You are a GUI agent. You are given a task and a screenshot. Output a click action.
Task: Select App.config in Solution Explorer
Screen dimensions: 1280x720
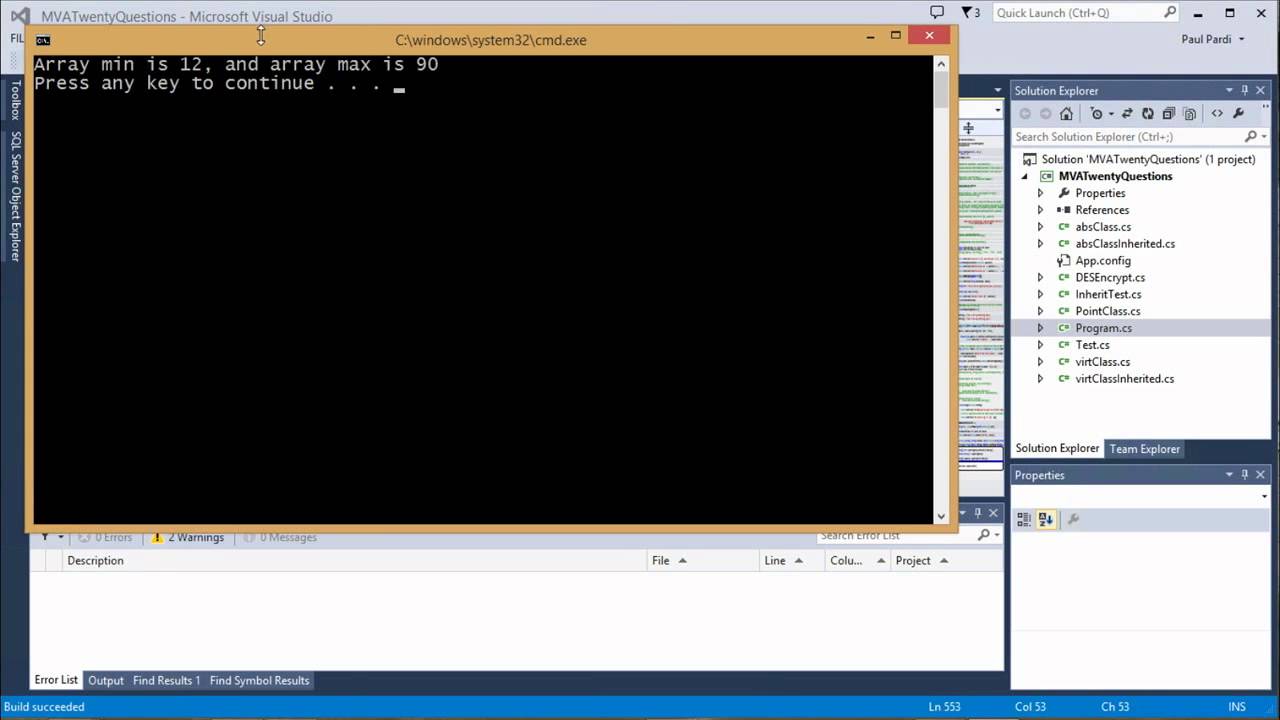pyautogui.click(x=1103, y=260)
